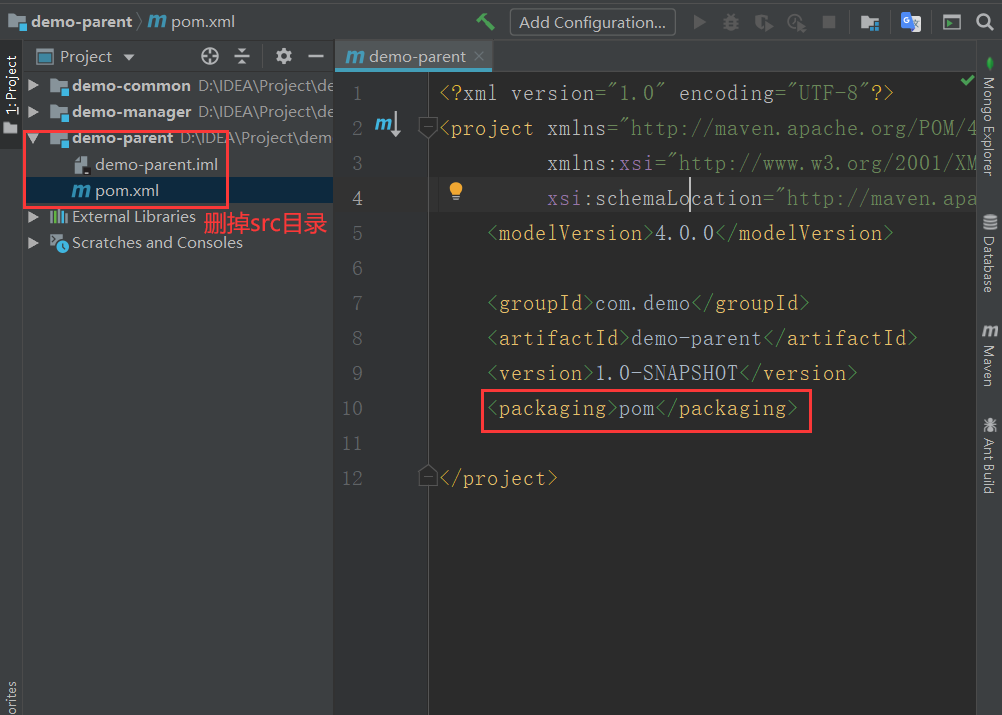The width and height of the screenshot is (1002, 715).
Task: Open the Maven side tab
Action: click(989, 355)
